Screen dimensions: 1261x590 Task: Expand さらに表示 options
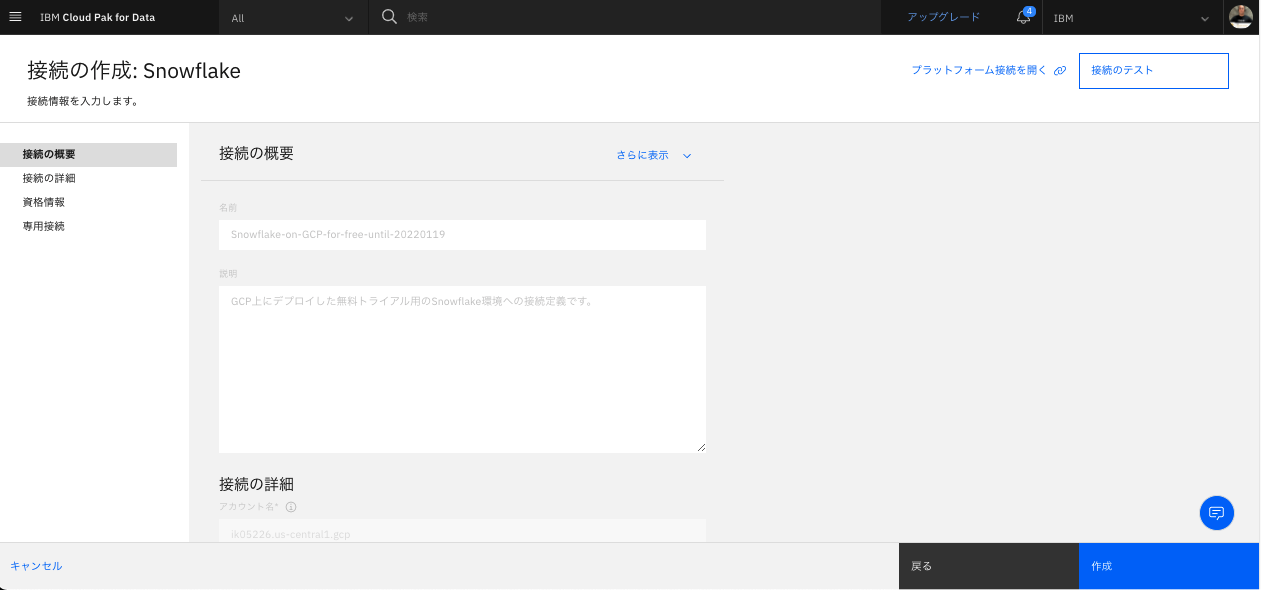coord(654,155)
